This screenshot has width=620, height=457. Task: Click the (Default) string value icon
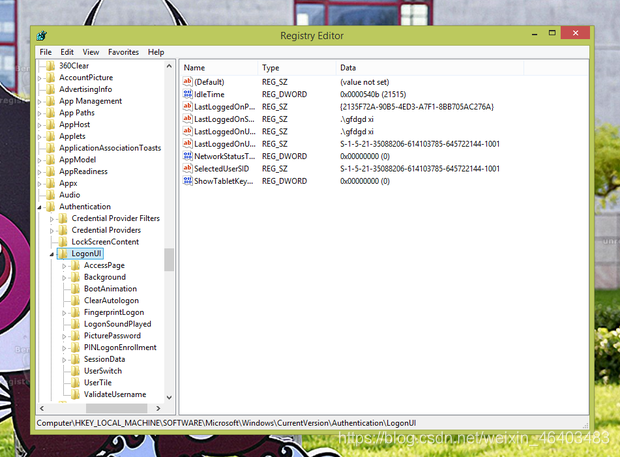coord(187,81)
